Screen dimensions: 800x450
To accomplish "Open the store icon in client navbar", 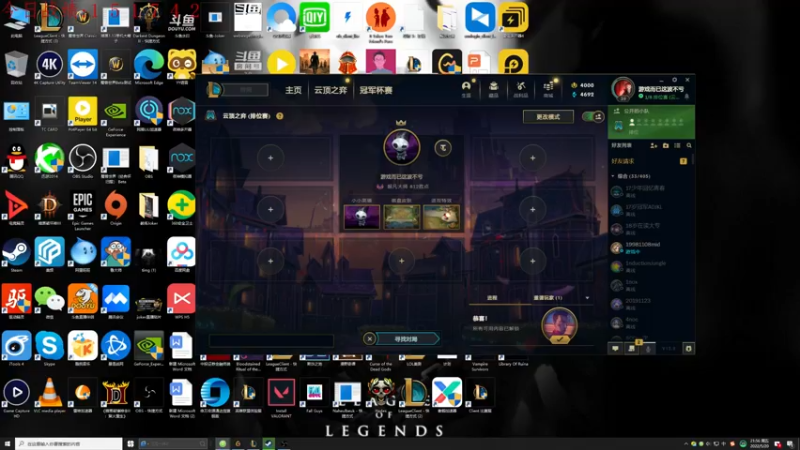I will (548, 88).
